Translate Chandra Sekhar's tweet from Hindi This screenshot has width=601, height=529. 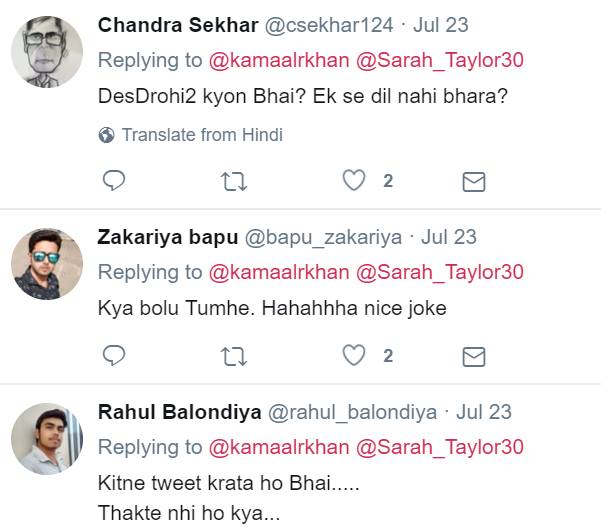pyautogui.click(x=202, y=135)
